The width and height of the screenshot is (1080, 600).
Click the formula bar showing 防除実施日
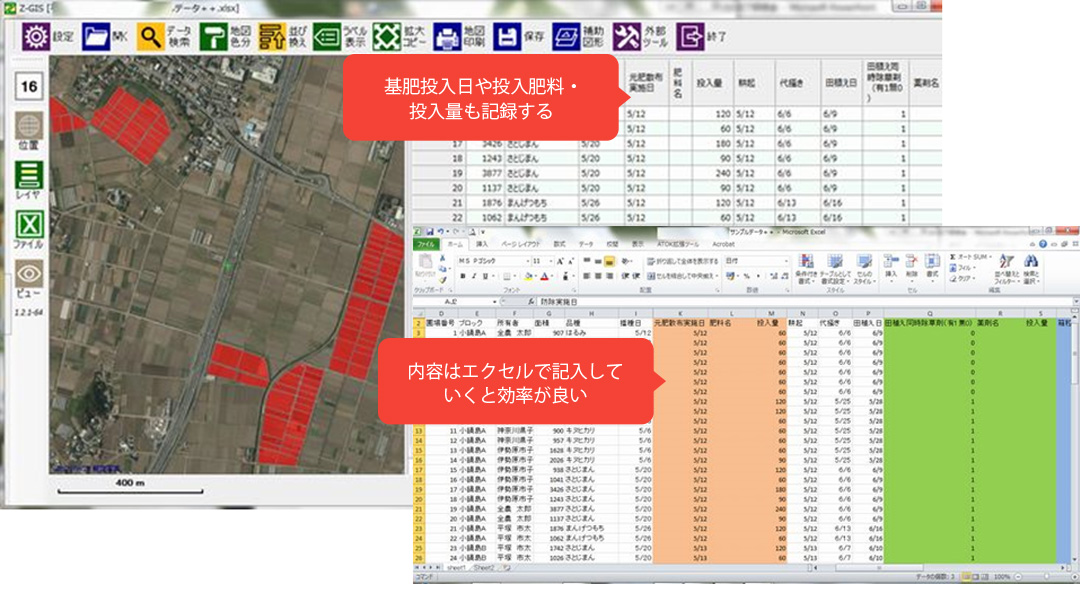(x=804, y=302)
